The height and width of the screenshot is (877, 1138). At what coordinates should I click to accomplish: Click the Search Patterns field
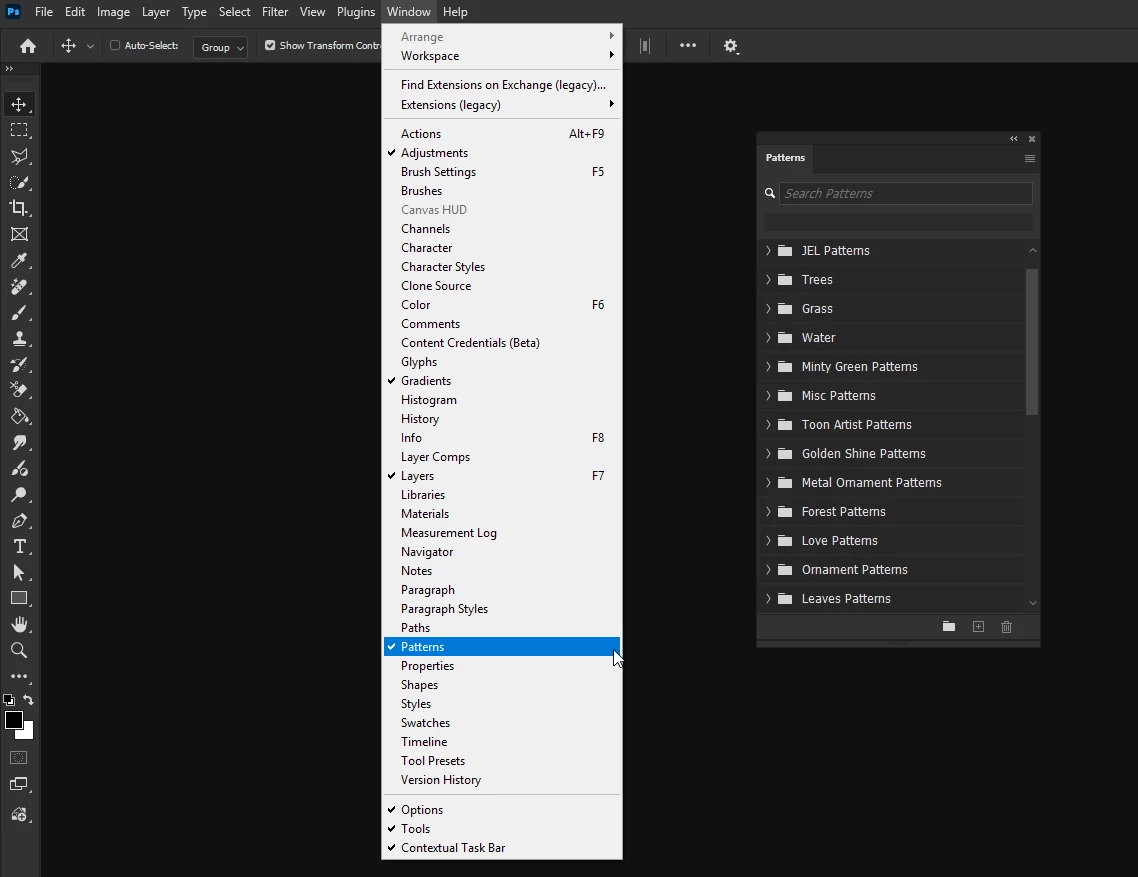coord(905,193)
